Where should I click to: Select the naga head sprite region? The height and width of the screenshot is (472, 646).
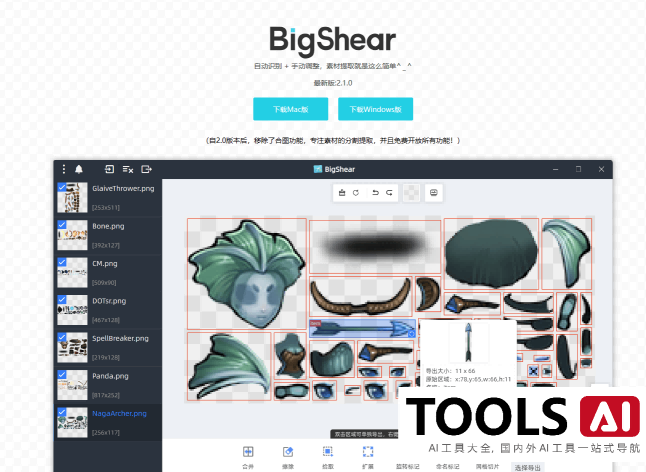pyautogui.click(x=247, y=273)
